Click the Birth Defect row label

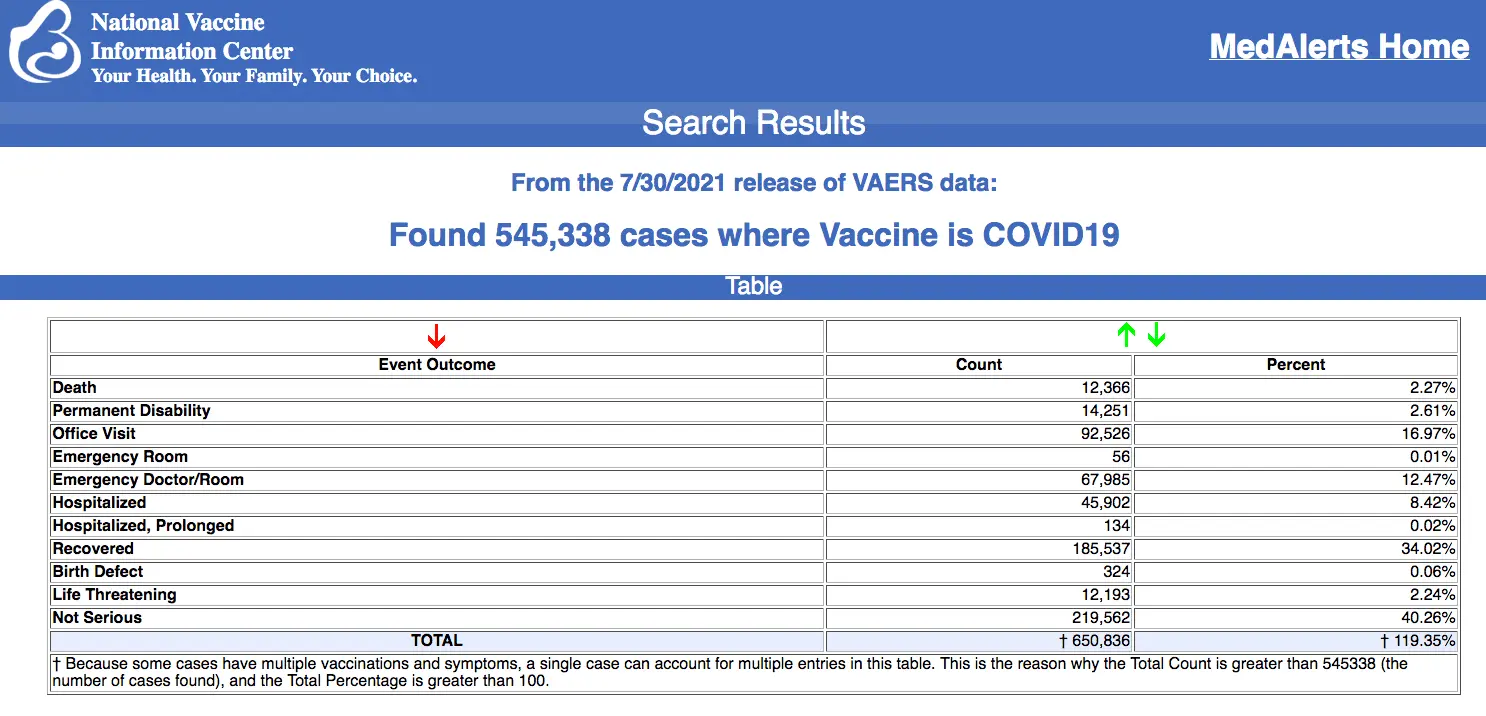tap(98, 572)
